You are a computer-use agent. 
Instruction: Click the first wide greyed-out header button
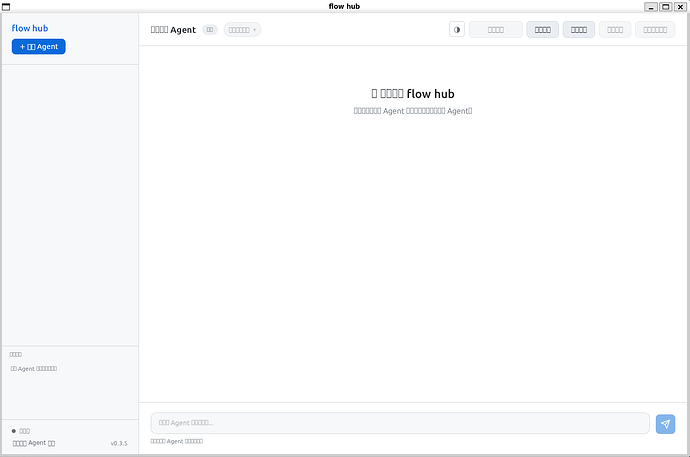pyautogui.click(x=496, y=30)
